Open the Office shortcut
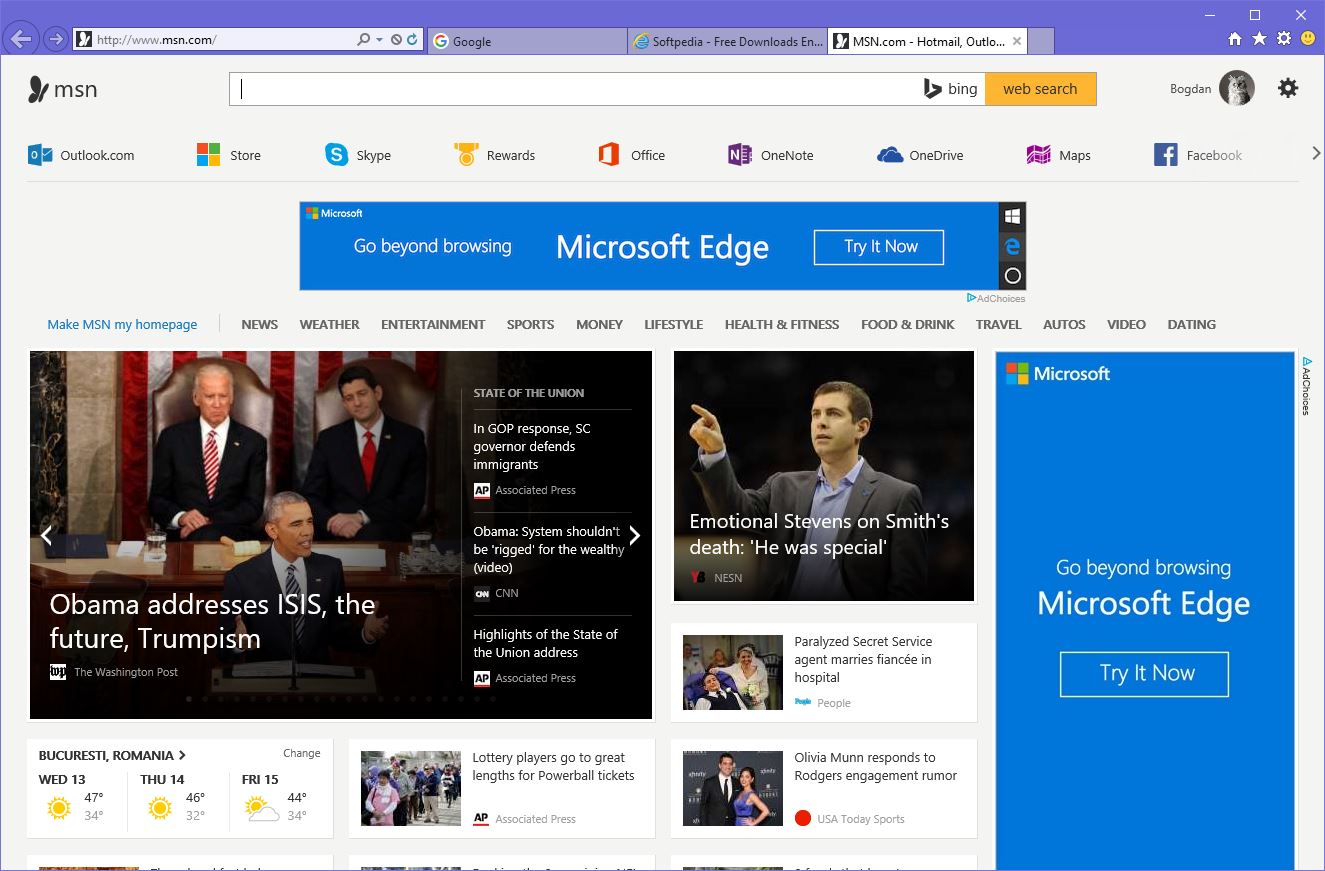Screen dimensions: 1325x871 (631, 155)
